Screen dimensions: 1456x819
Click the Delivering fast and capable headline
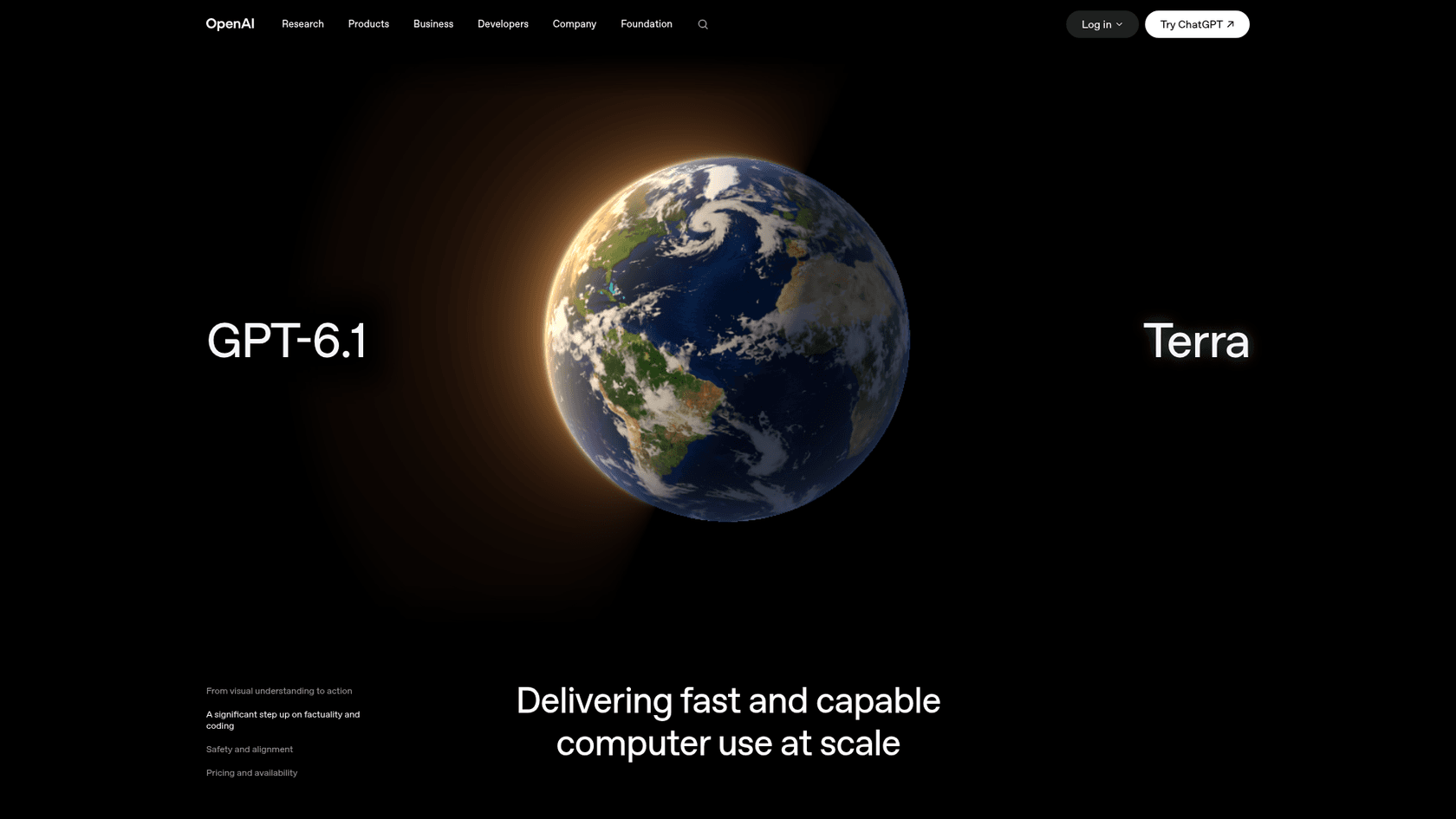[x=728, y=722]
